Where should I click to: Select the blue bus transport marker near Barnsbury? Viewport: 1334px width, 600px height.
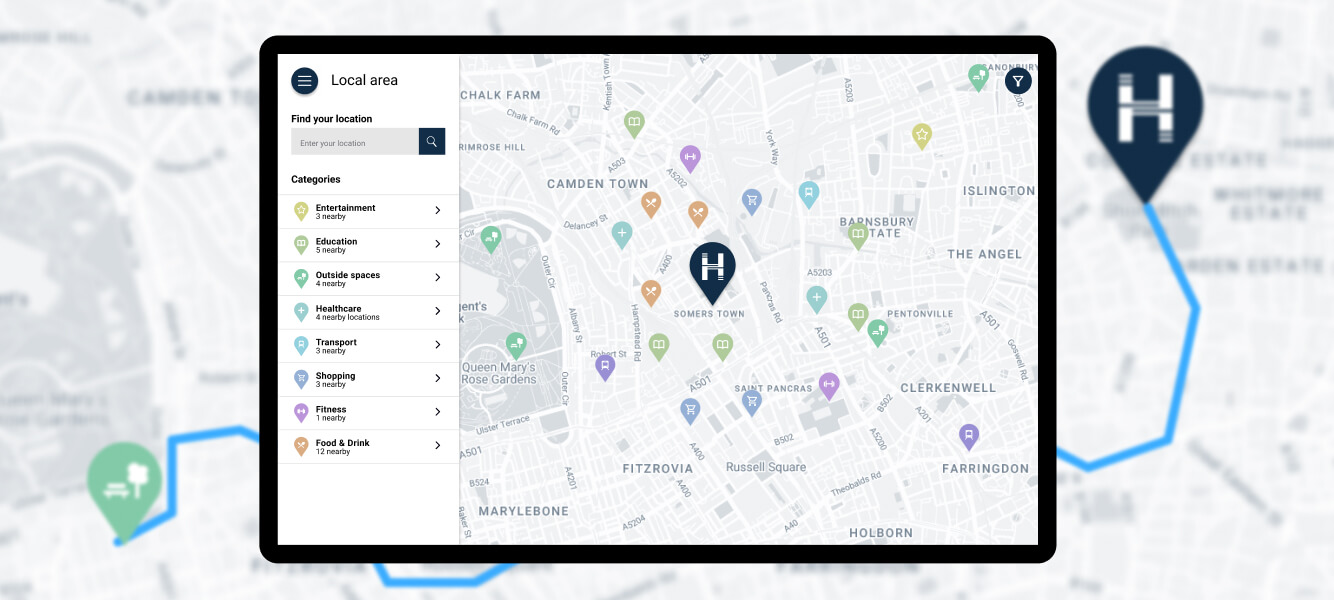click(x=810, y=191)
